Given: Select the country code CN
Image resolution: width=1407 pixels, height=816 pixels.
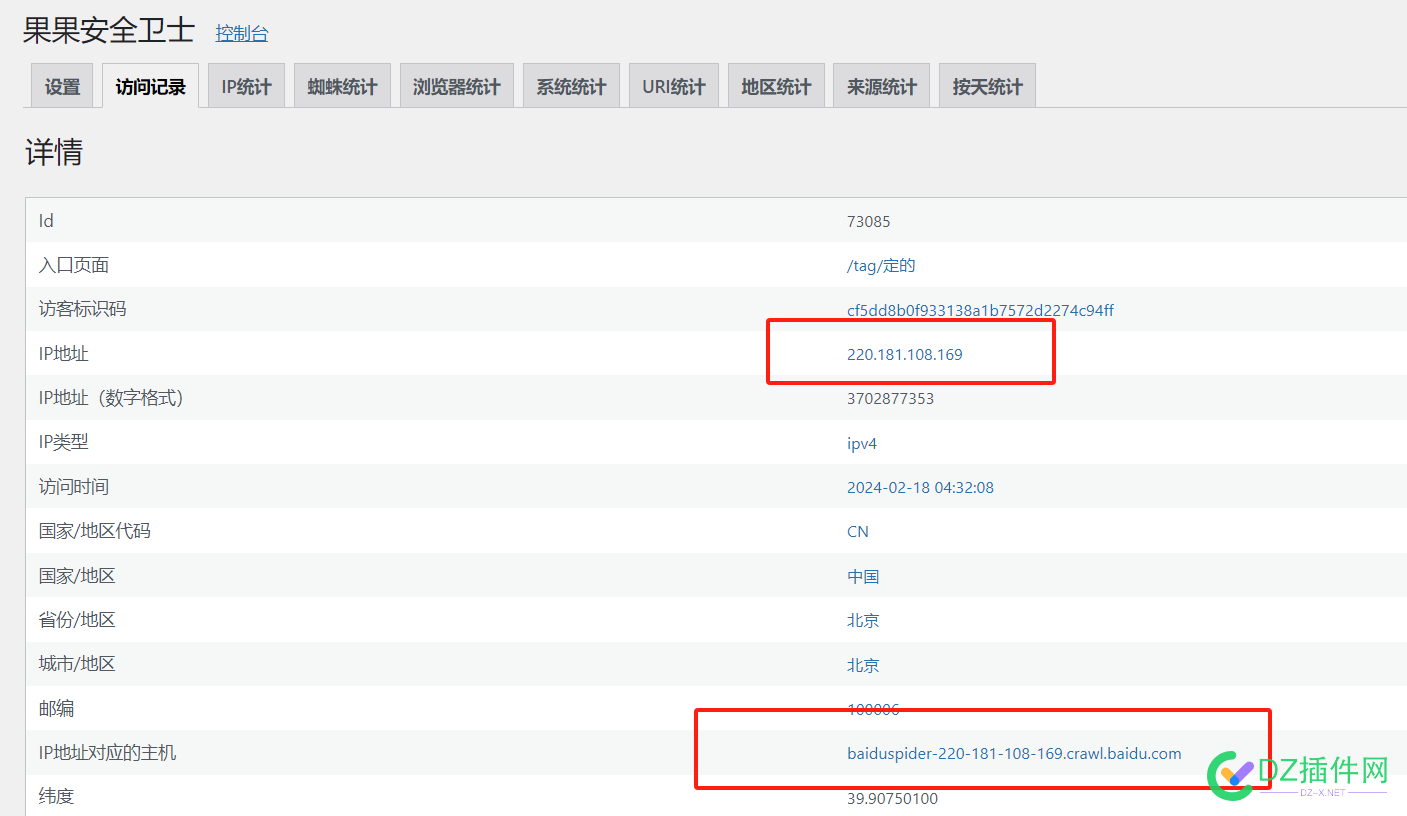Looking at the screenshot, I should 858,532.
